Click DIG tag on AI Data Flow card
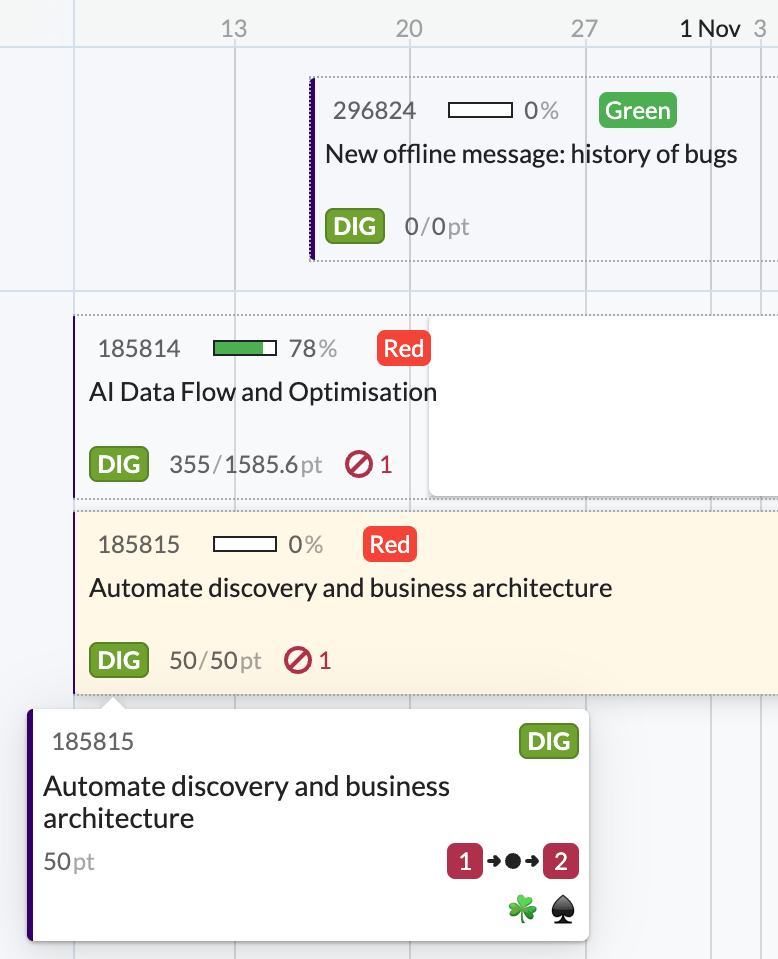The height and width of the screenshot is (959, 778). (119, 464)
